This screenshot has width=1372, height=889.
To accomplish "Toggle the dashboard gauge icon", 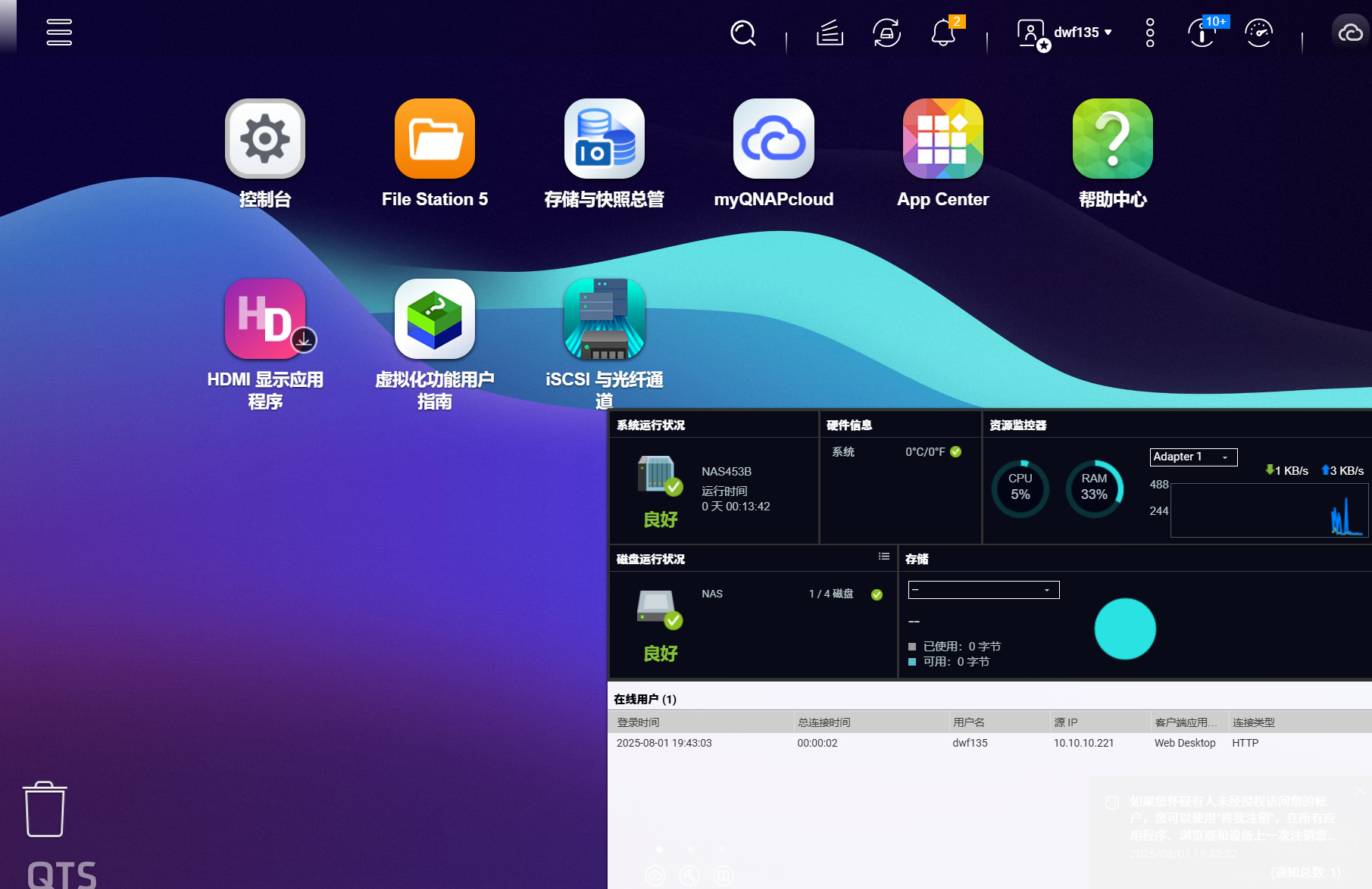I will coord(1258,33).
